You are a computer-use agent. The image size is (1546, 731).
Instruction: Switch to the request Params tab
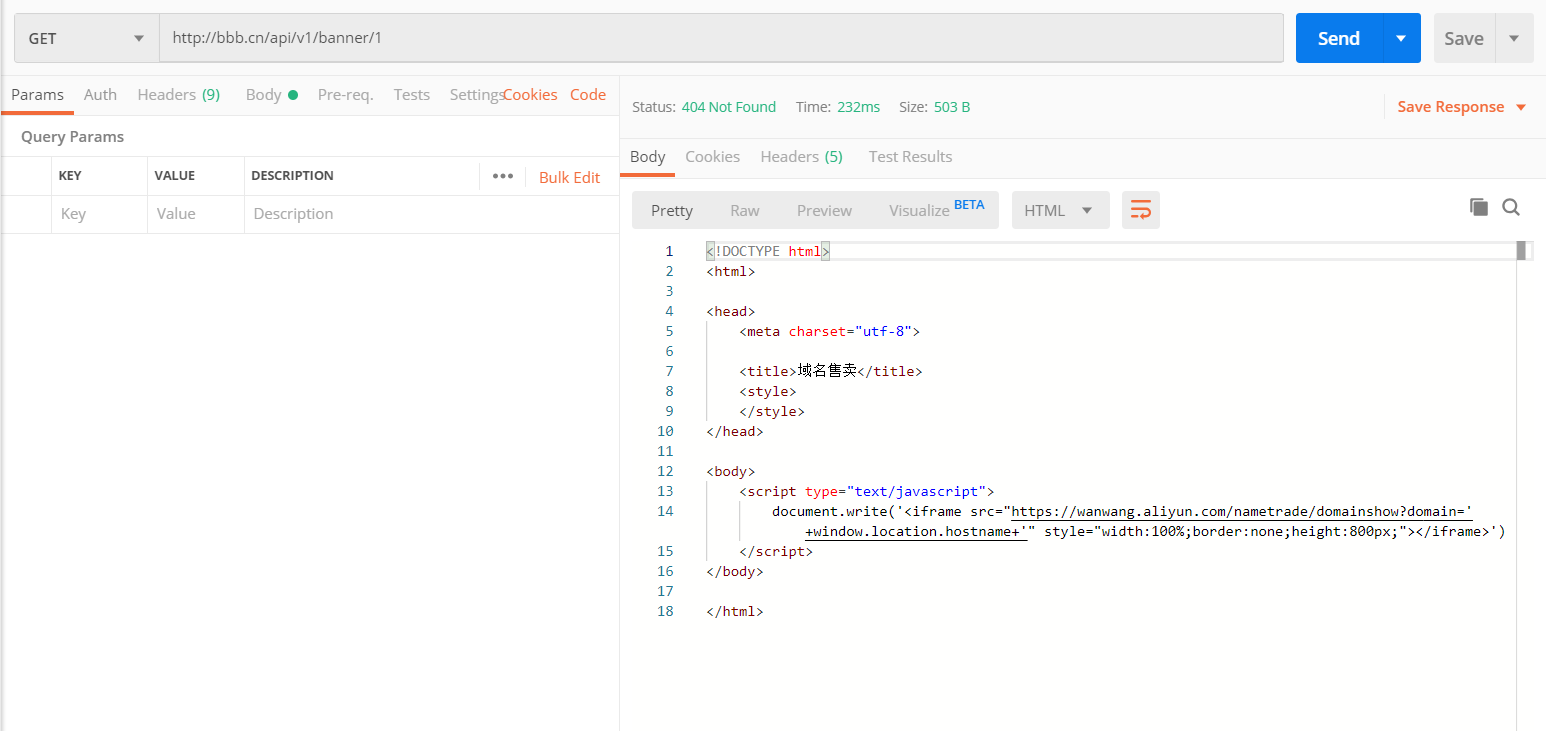pyautogui.click(x=37, y=95)
